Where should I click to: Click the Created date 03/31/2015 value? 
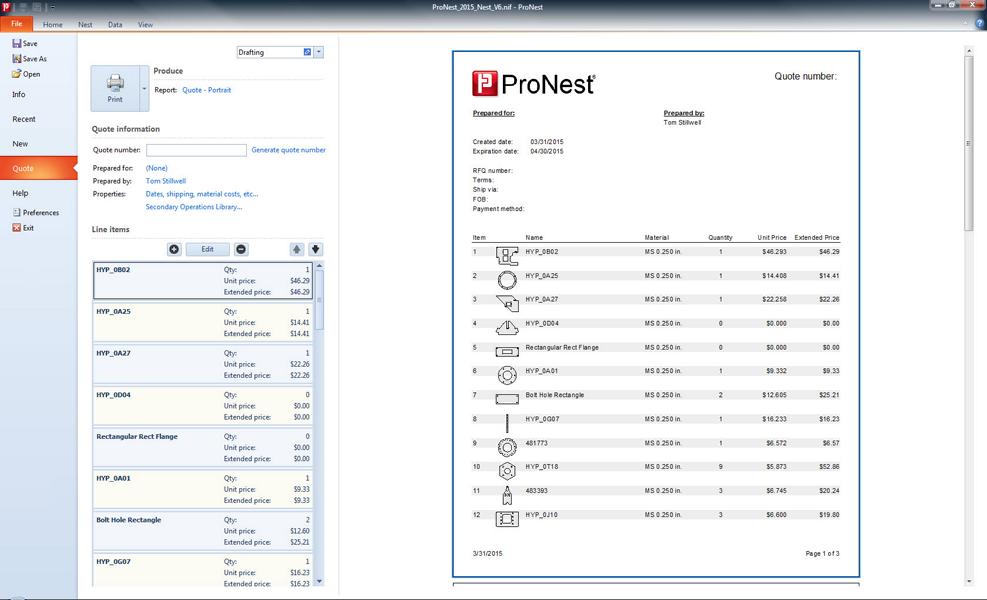(547, 142)
